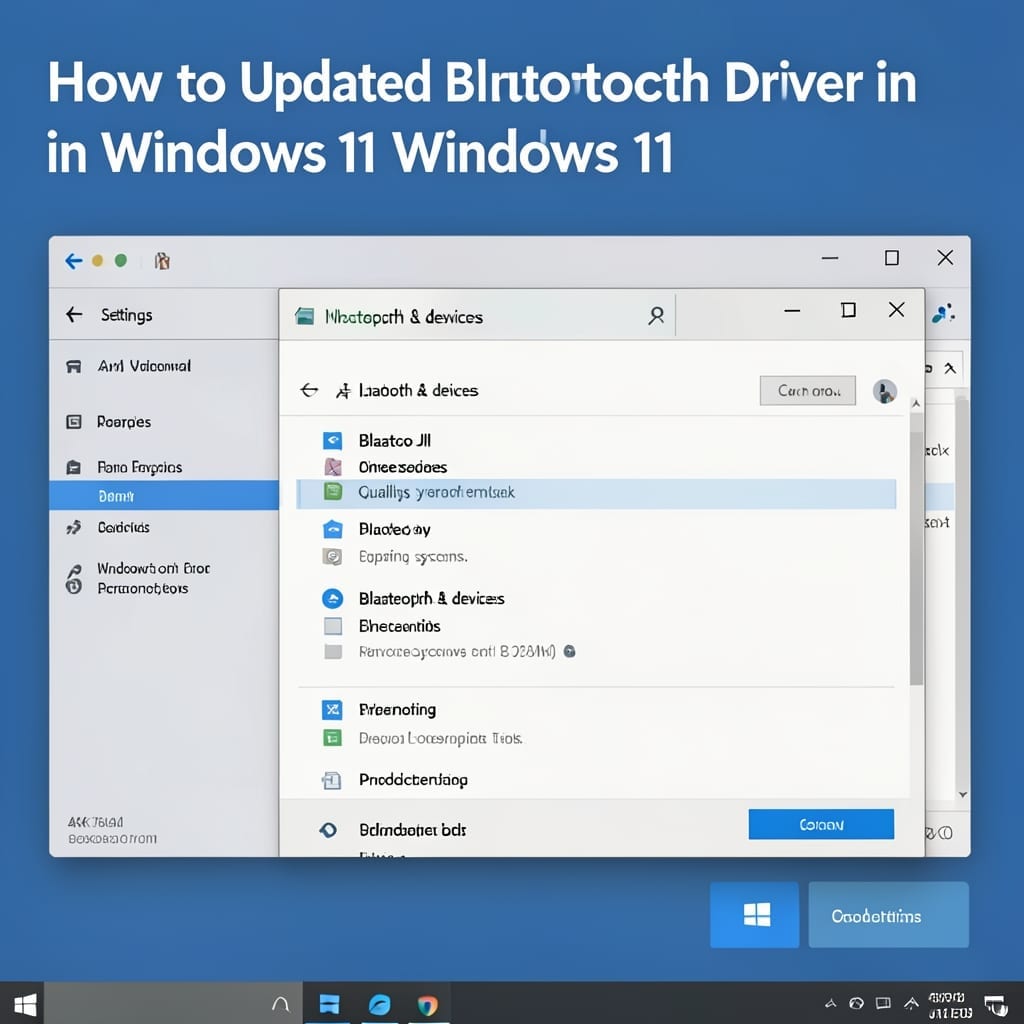
Task: Select the 'Rano Fevpios' sidebar item
Action: 140,468
